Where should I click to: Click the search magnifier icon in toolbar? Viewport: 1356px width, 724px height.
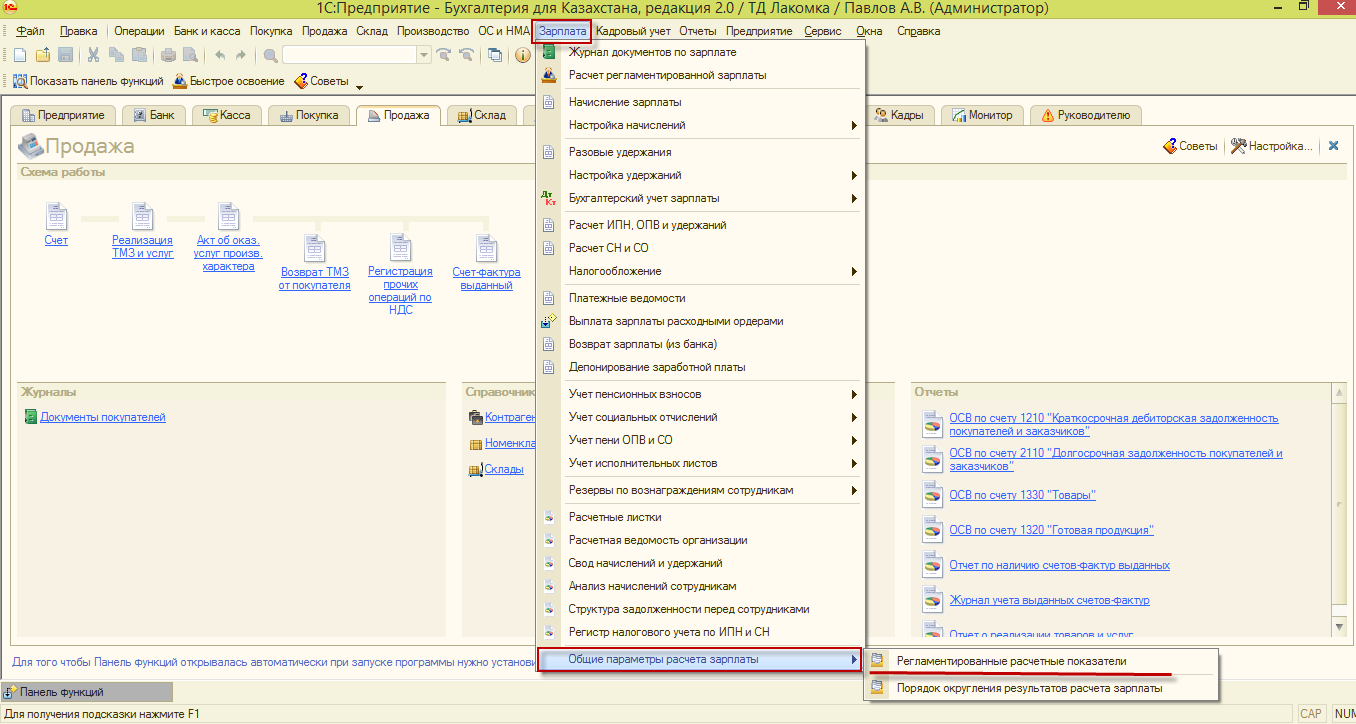(x=270, y=55)
